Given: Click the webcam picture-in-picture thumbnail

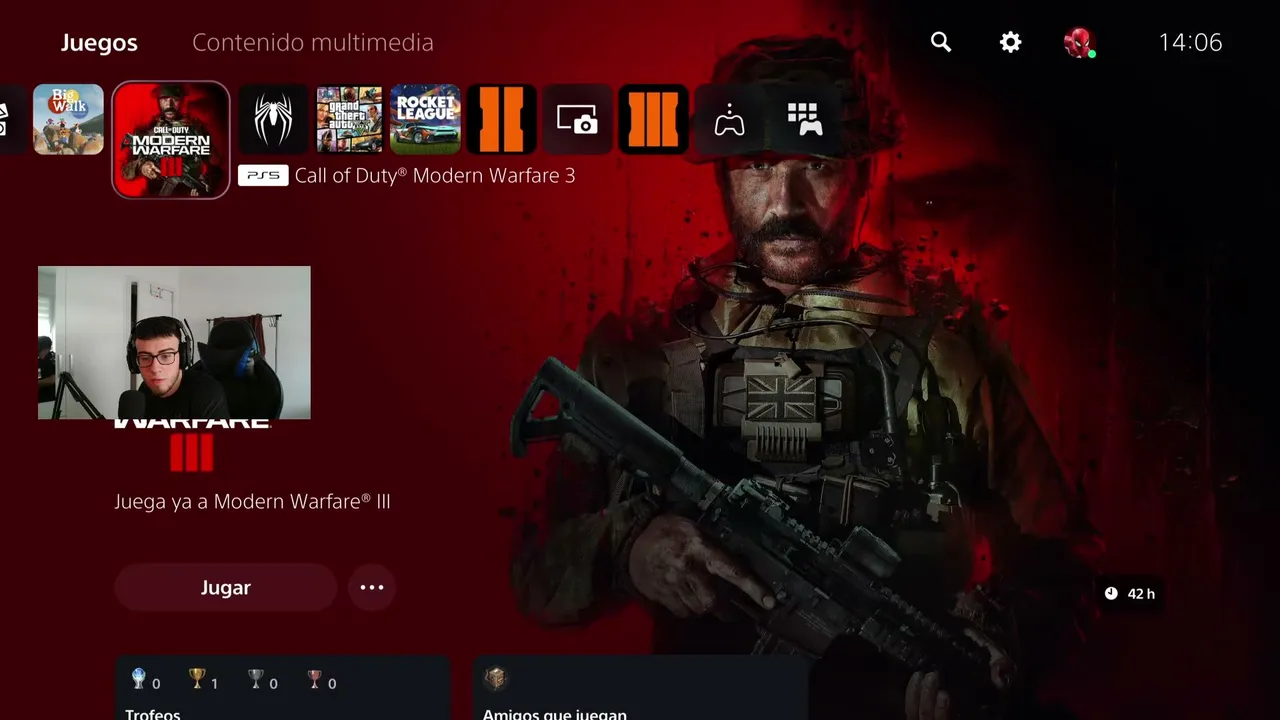Looking at the screenshot, I should tap(174, 343).
